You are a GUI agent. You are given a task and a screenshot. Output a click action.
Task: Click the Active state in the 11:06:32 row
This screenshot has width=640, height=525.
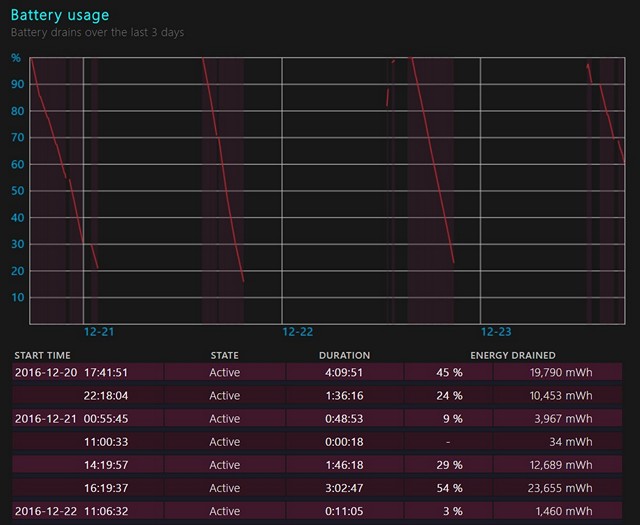click(224, 511)
